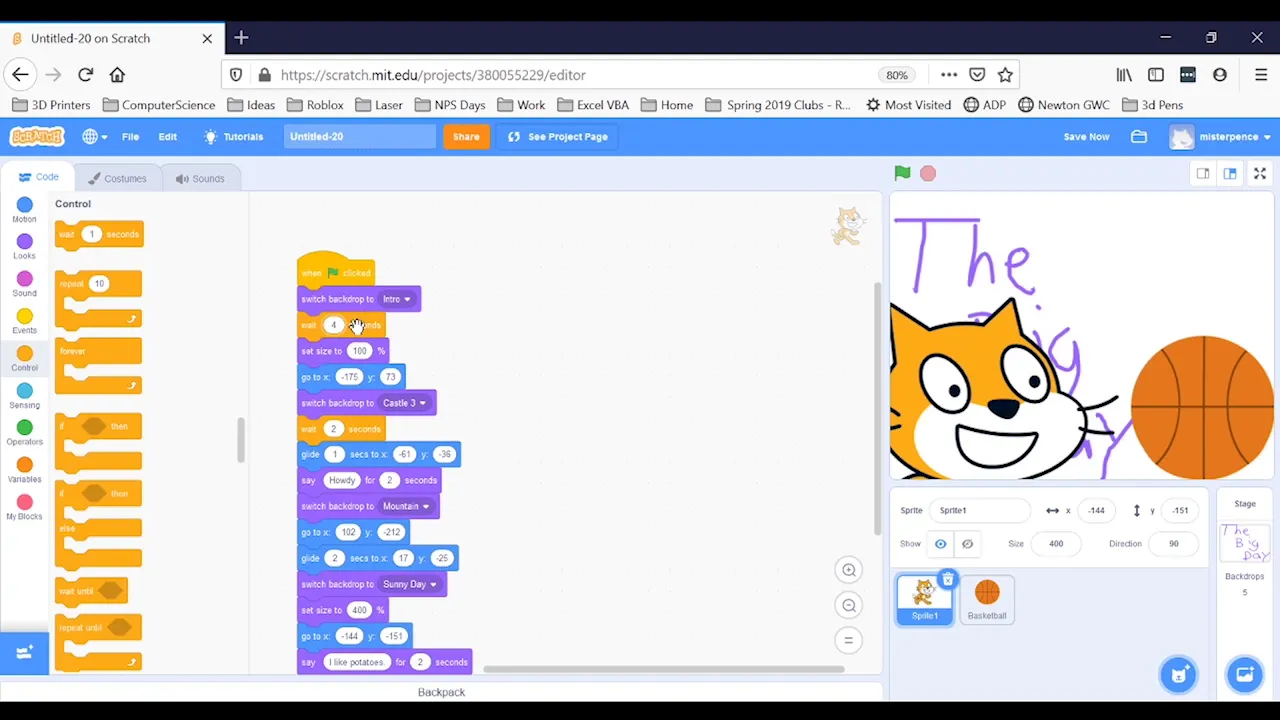
Task: Open the Intro backdrop dropdown
Action: (397, 299)
